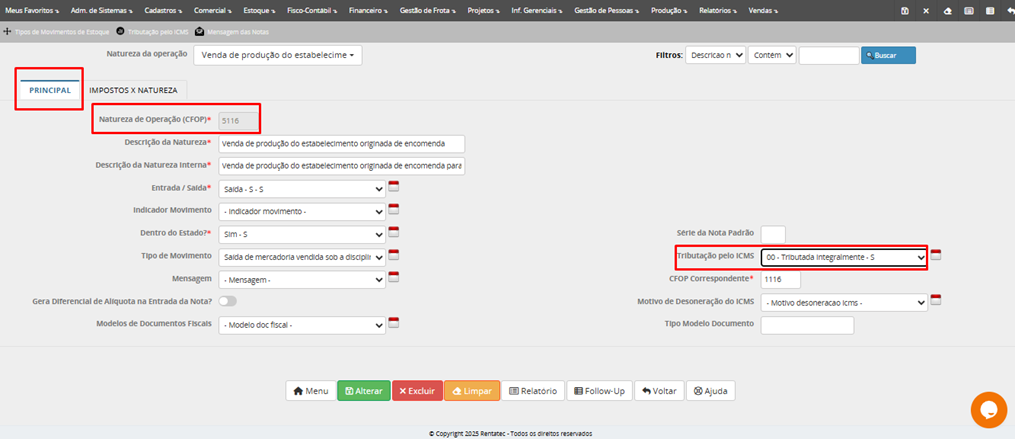Open the Contém filter condition dropdown
Viewport: 1015px width, 439px height.
pos(772,55)
